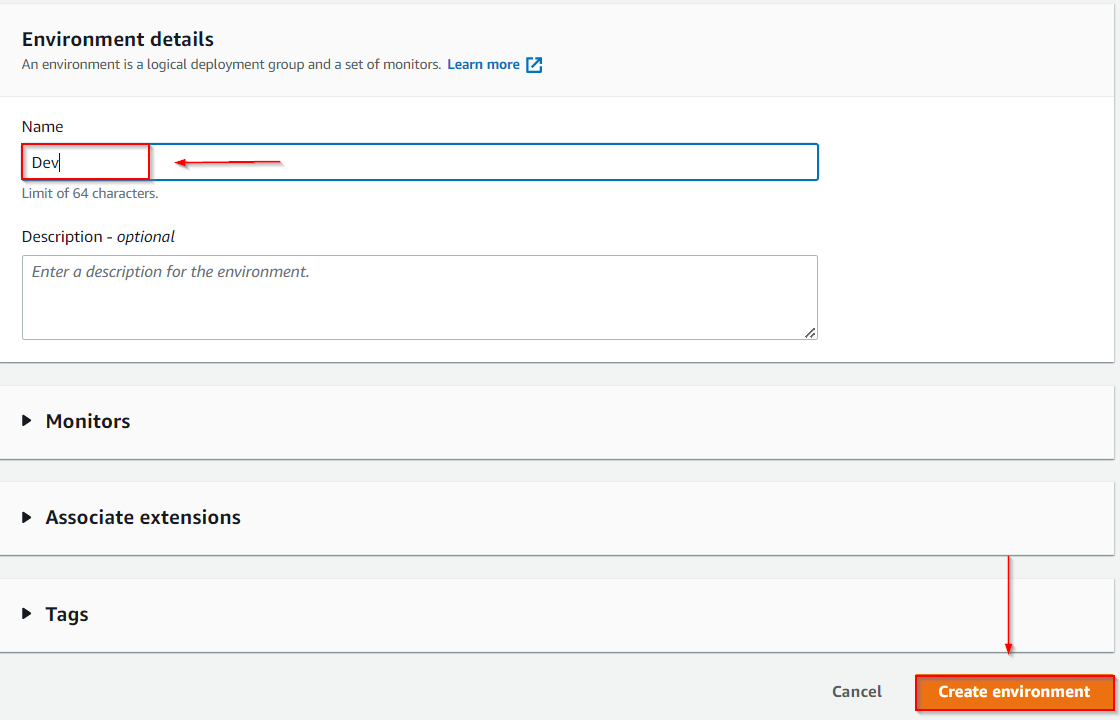The height and width of the screenshot is (720, 1120).
Task: Expand Associate extensions using its triangle
Action: [x=27, y=517]
